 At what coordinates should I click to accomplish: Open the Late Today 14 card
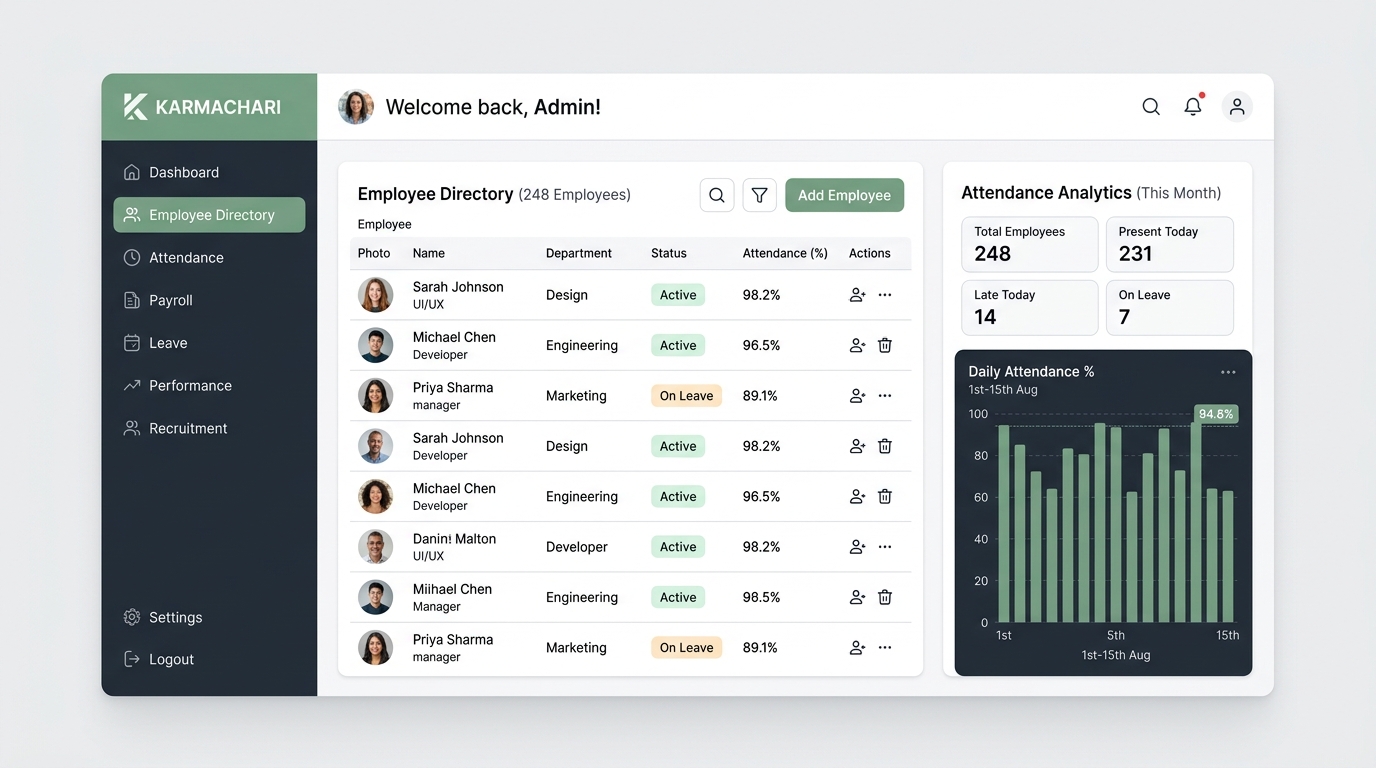[x=1030, y=308]
